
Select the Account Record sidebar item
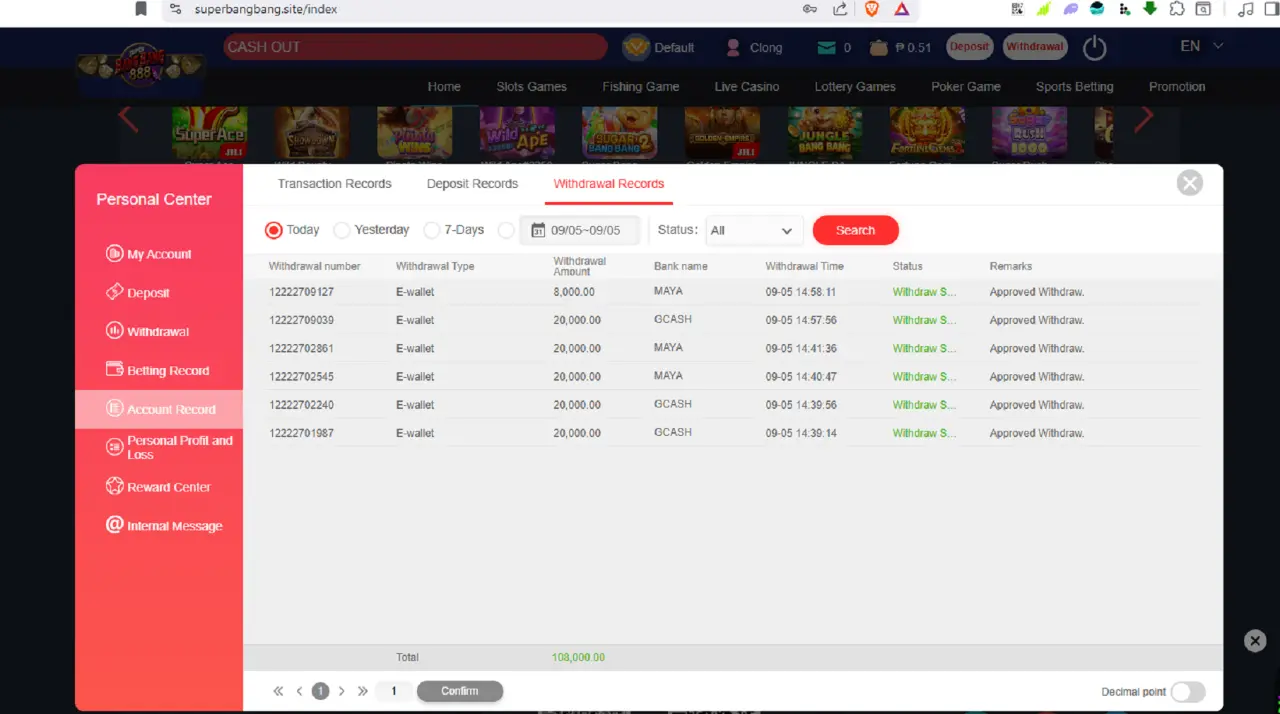(158, 409)
